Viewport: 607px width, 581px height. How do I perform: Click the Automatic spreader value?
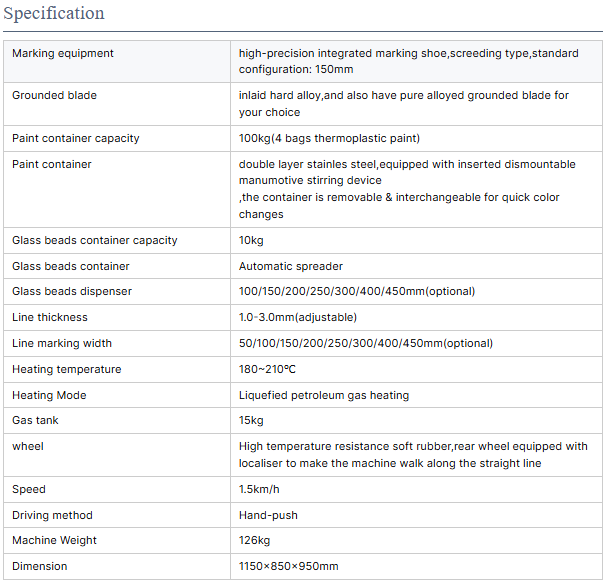click(x=291, y=266)
